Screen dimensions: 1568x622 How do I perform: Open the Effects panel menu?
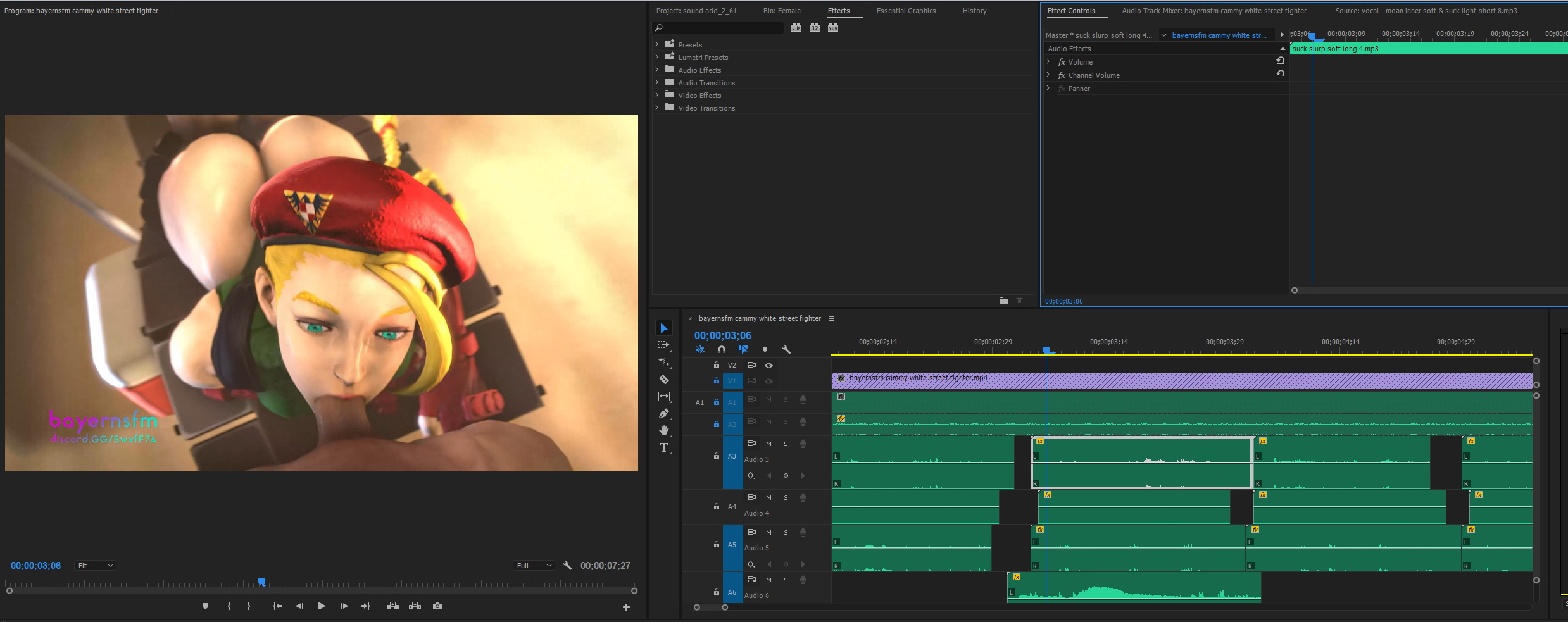pos(860,11)
